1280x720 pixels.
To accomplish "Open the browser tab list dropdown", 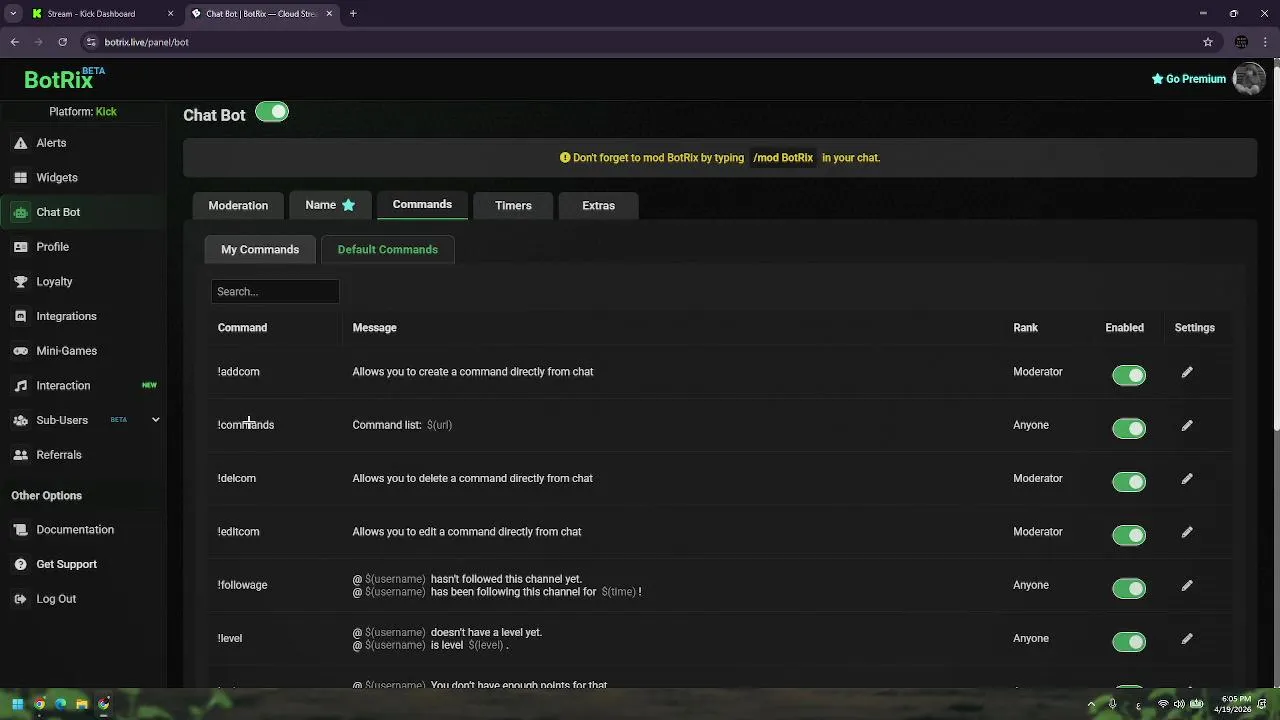I will [13, 14].
